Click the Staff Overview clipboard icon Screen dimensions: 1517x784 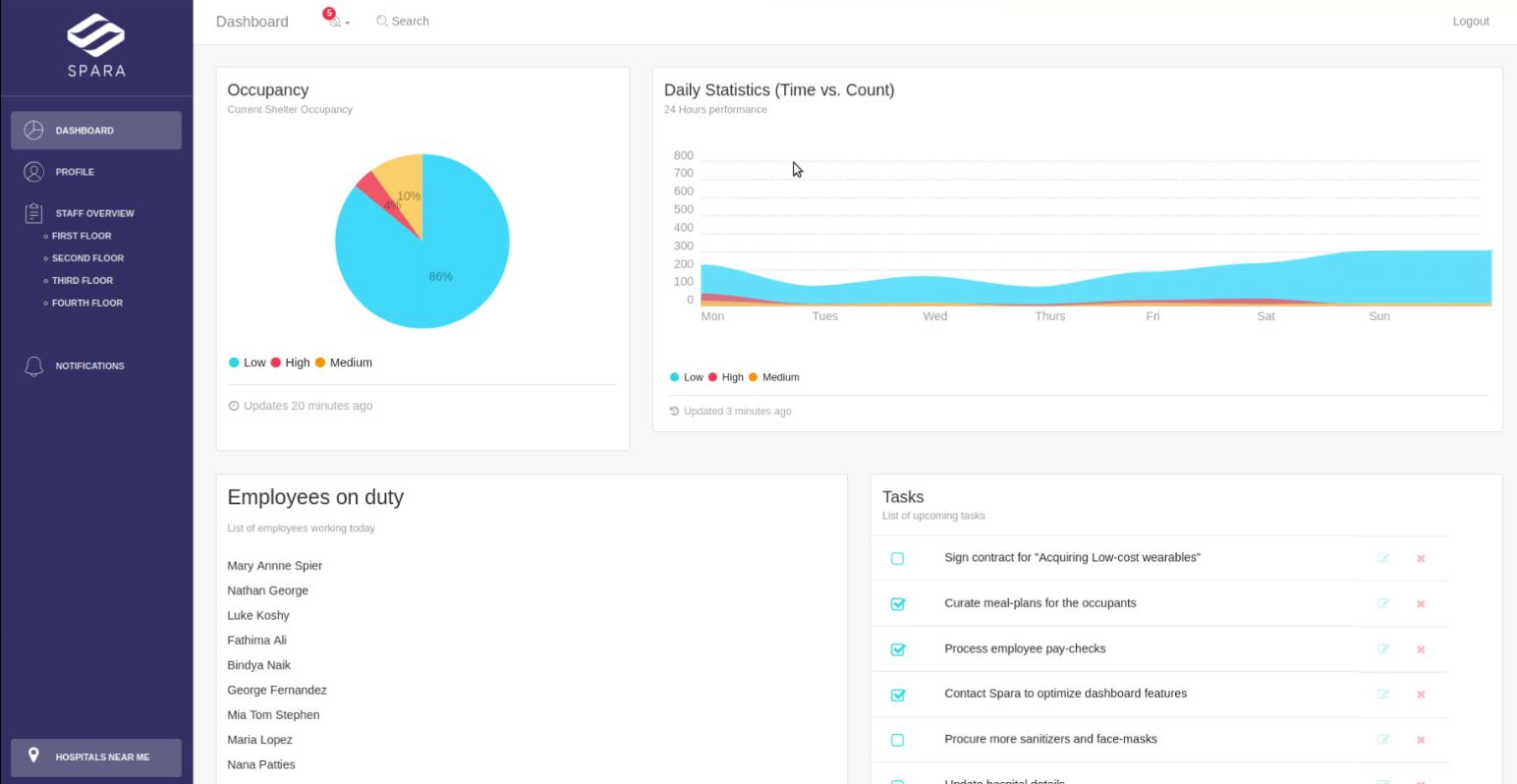33,212
